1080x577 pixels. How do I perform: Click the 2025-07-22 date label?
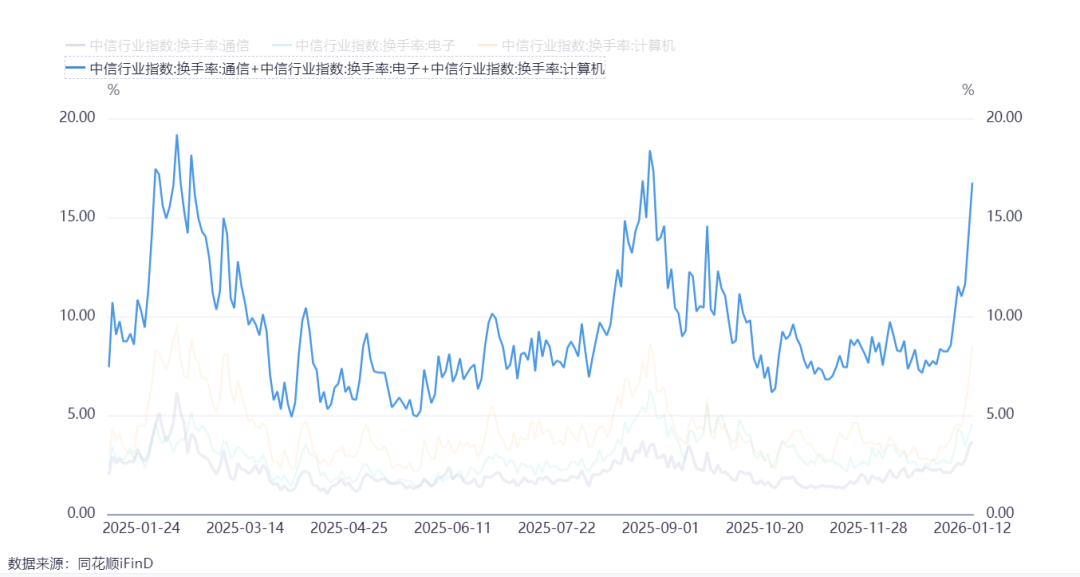click(x=557, y=528)
